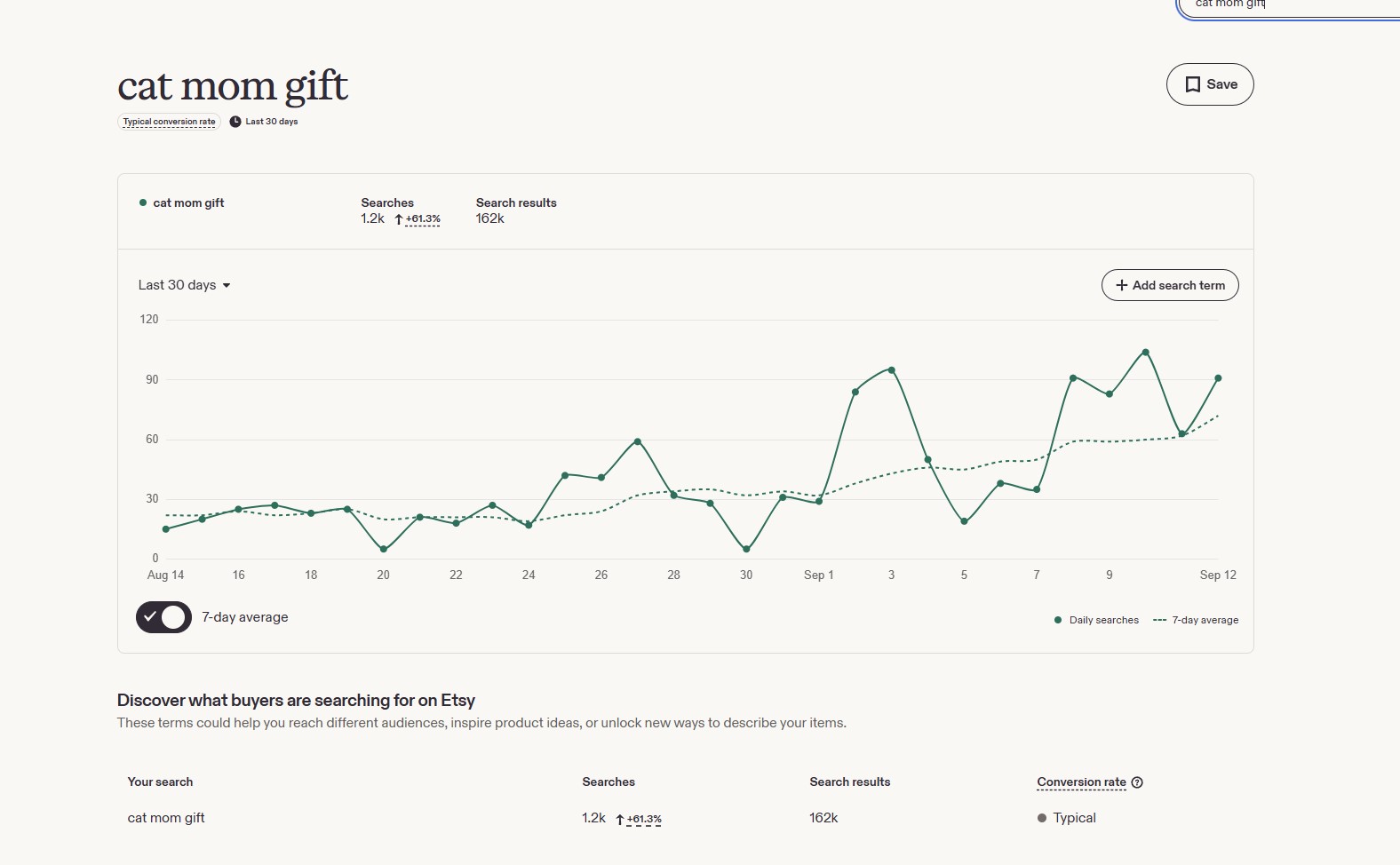This screenshot has width=1400, height=865.
Task: Click the +61.3% change in the table row
Action: pos(644,819)
